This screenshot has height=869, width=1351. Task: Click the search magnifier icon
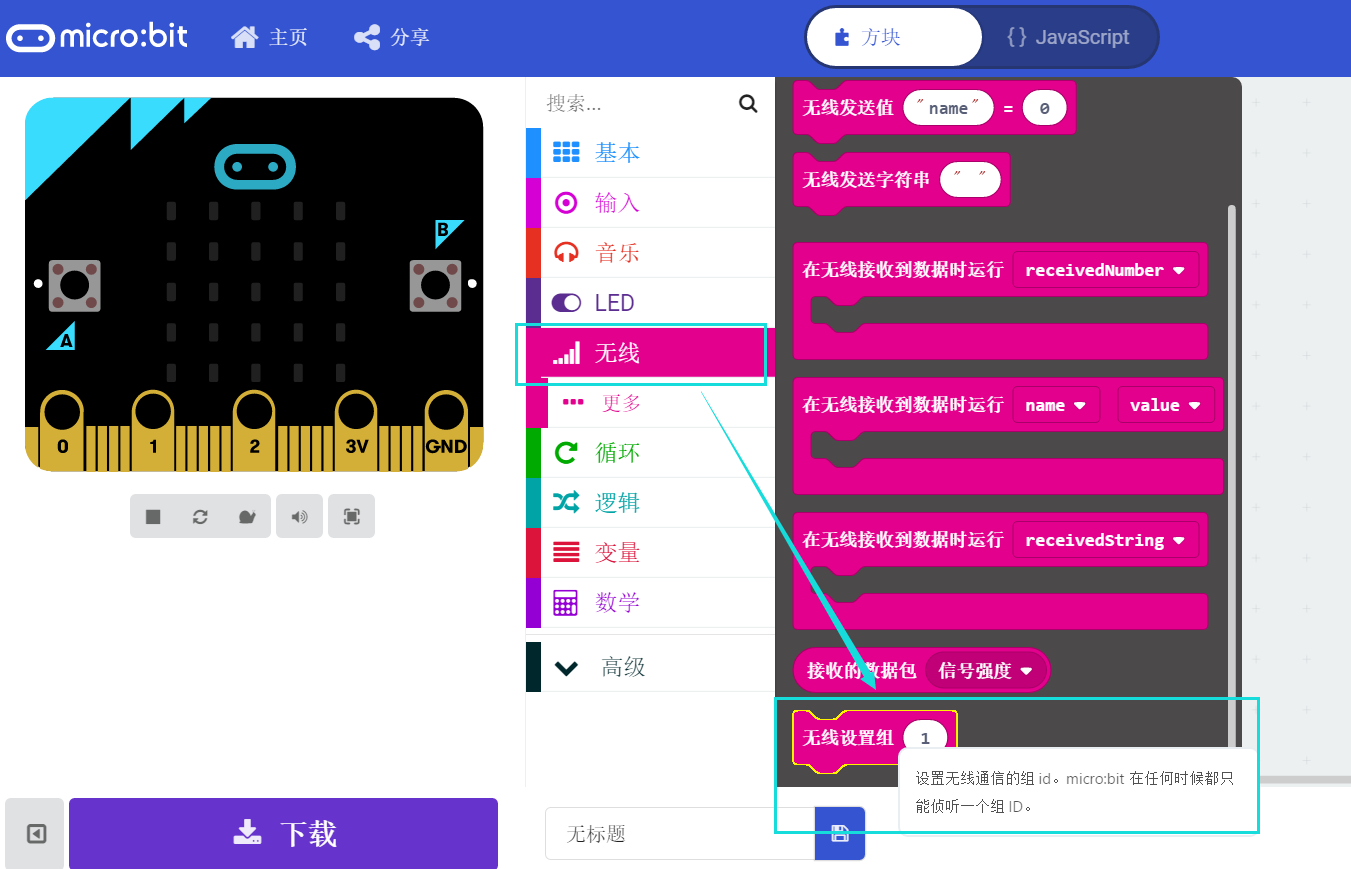748,103
